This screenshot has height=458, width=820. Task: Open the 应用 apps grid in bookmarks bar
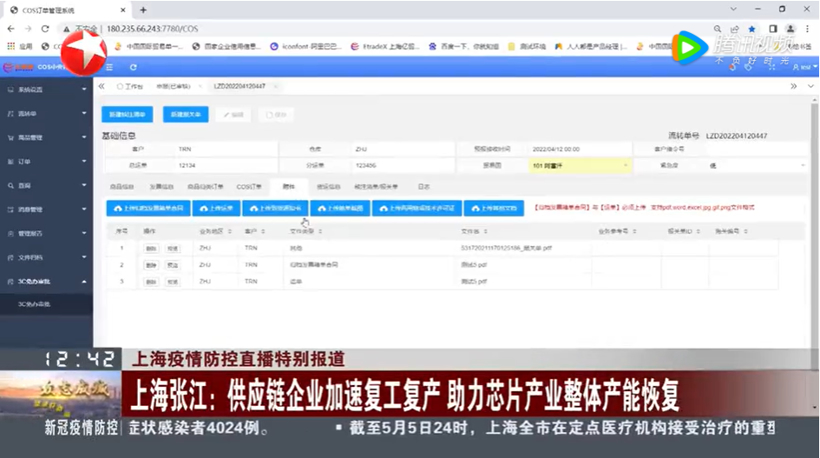[x=20, y=46]
